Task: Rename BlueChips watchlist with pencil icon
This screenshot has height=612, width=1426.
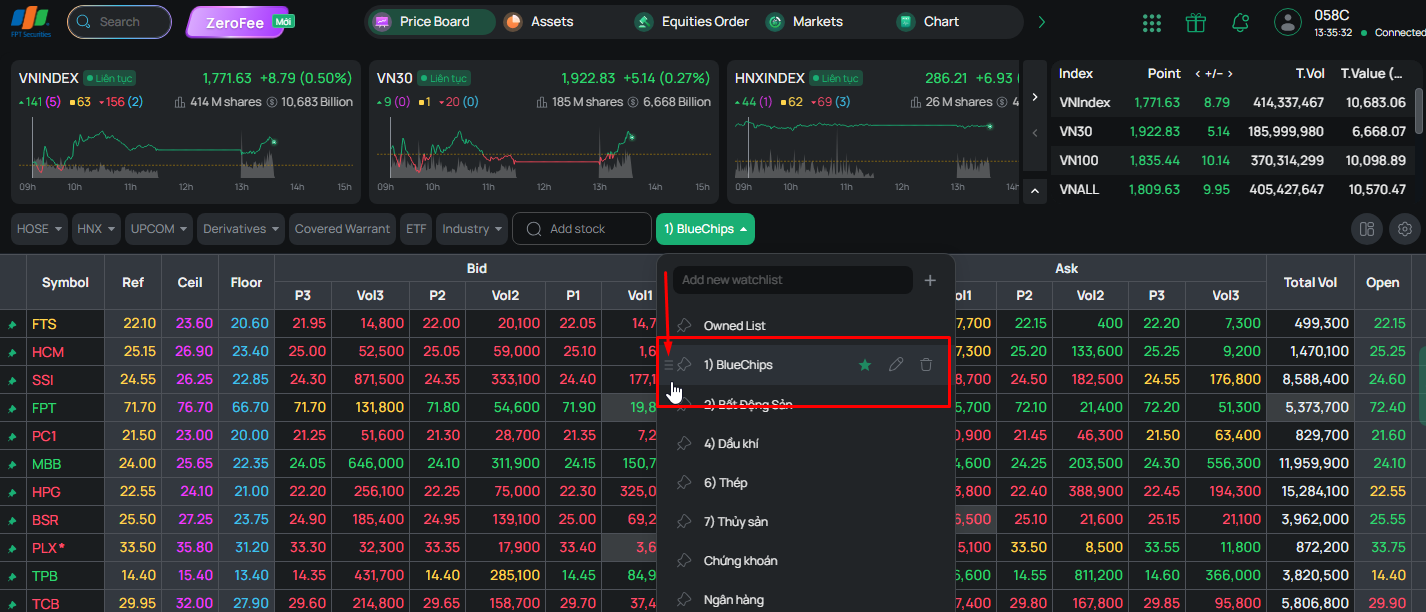Action: click(x=896, y=365)
